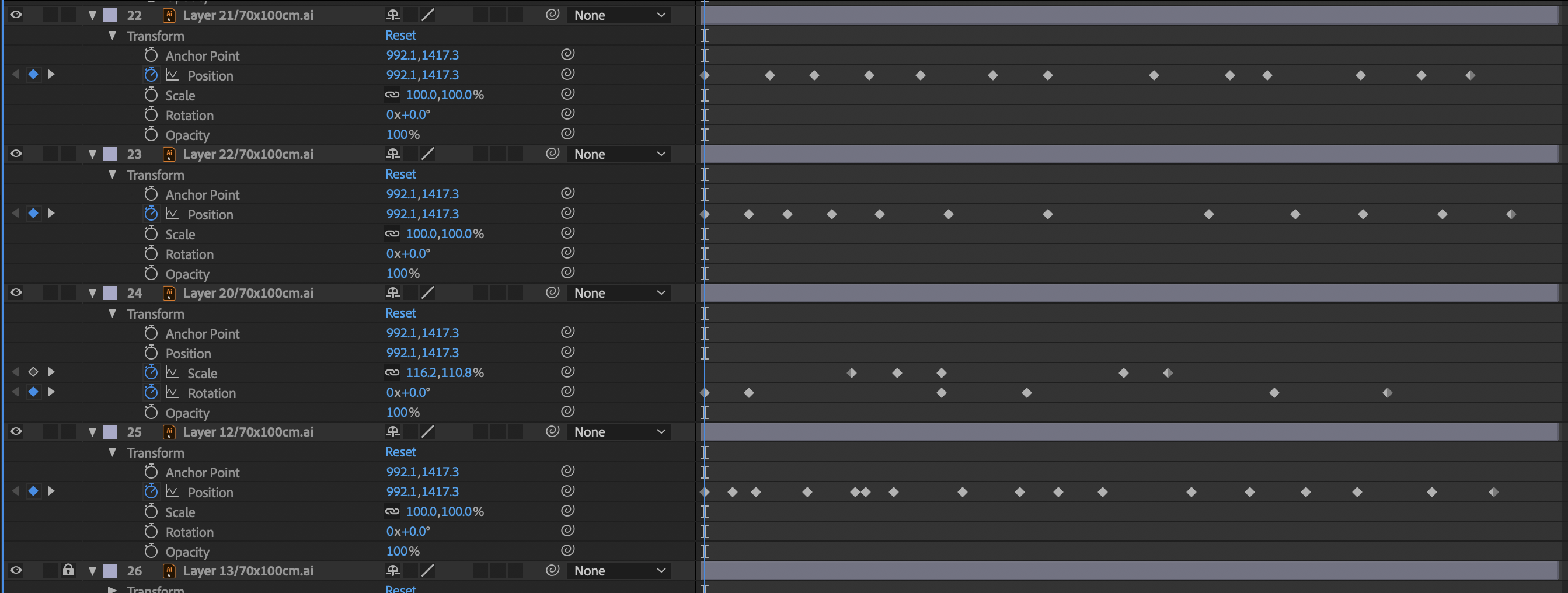Toggle Position stopwatch on Layer 21
This screenshot has width=1568, height=593.
point(151,75)
